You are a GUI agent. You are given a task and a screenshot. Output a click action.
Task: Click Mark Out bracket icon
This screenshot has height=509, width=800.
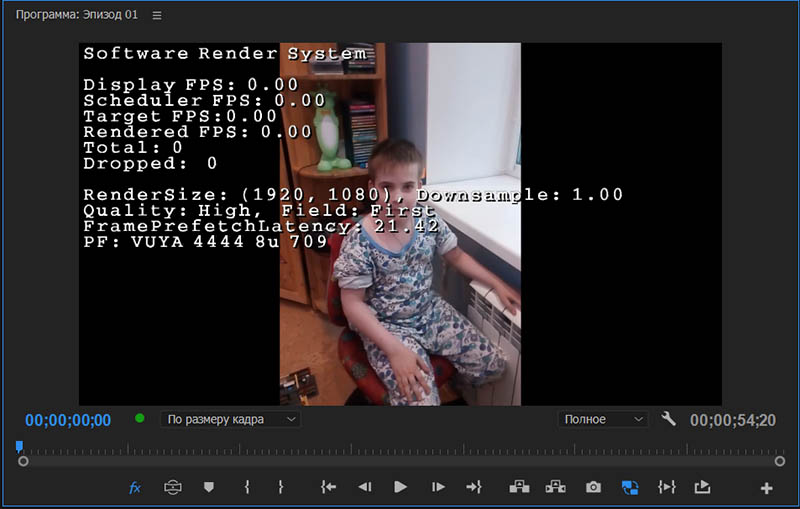(x=281, y=487)
